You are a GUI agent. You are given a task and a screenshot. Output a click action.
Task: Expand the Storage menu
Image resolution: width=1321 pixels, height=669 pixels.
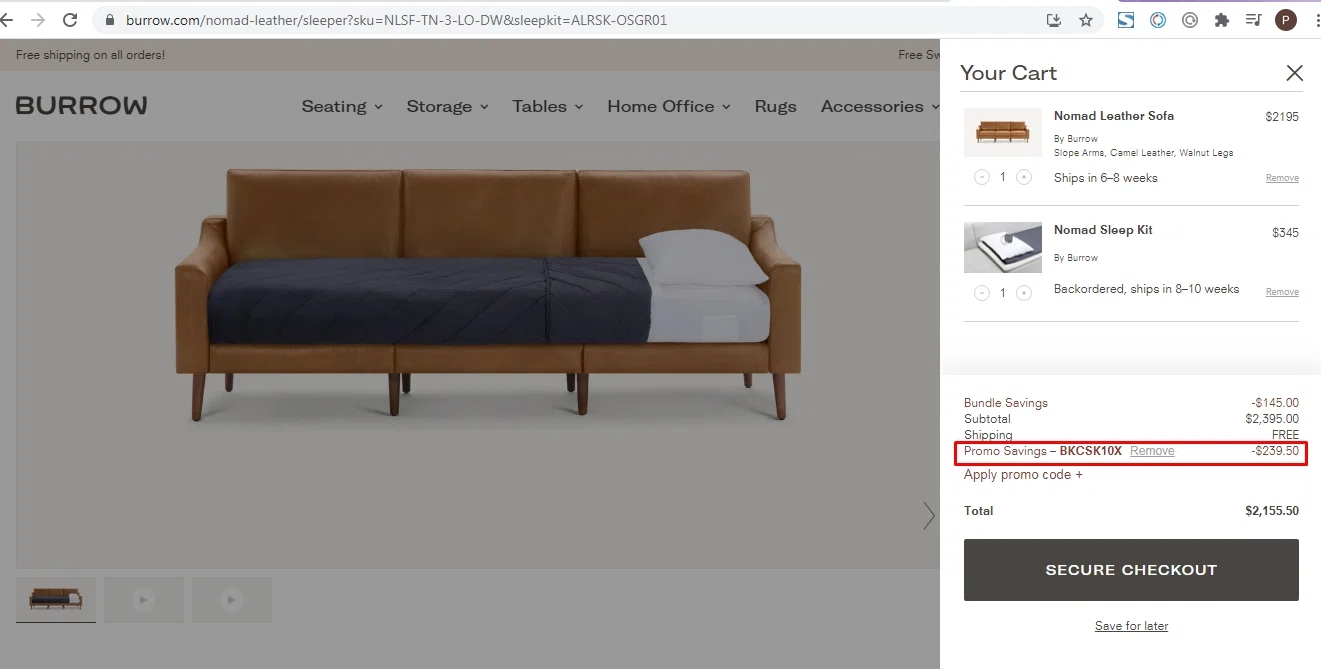coord(447,106)
